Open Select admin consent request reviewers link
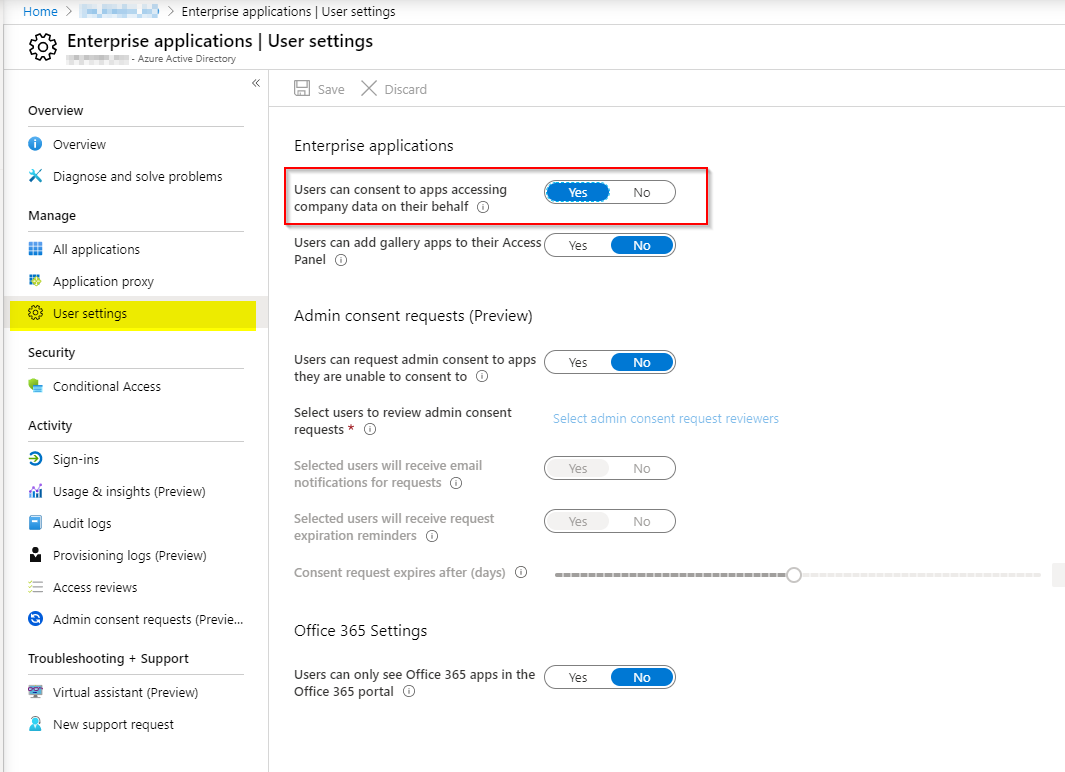The image size is (1065, 772). 666,418
